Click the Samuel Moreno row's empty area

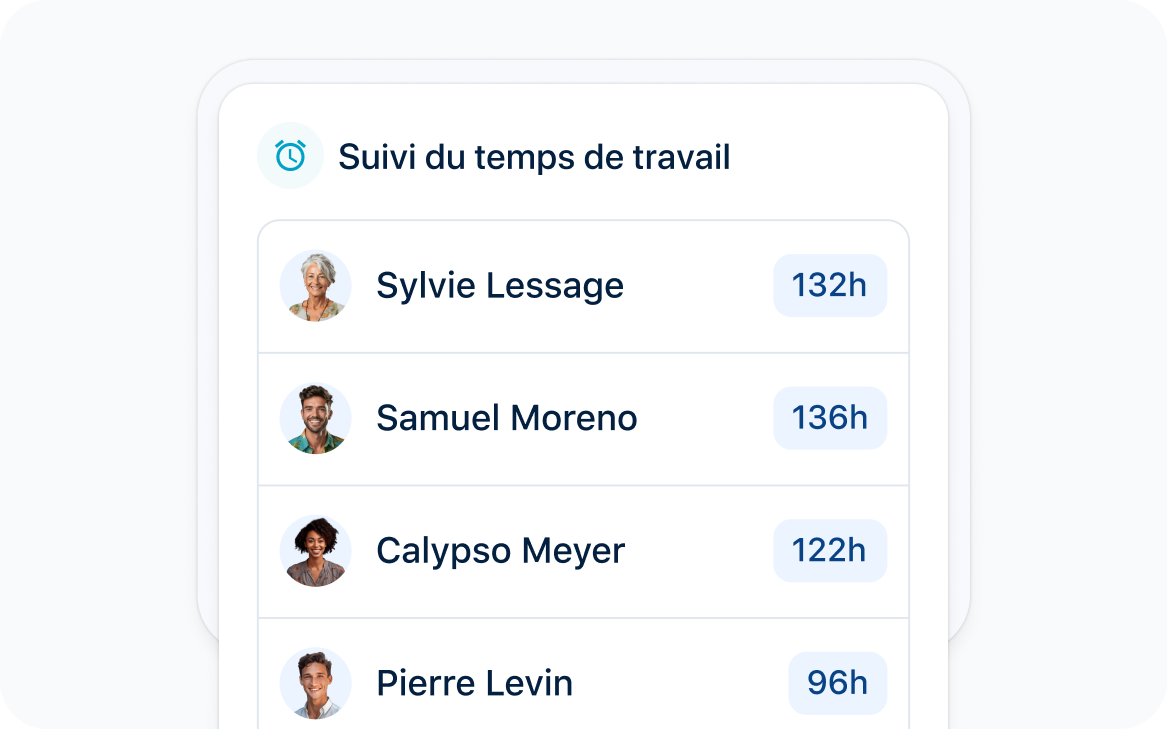click(706, 418)
